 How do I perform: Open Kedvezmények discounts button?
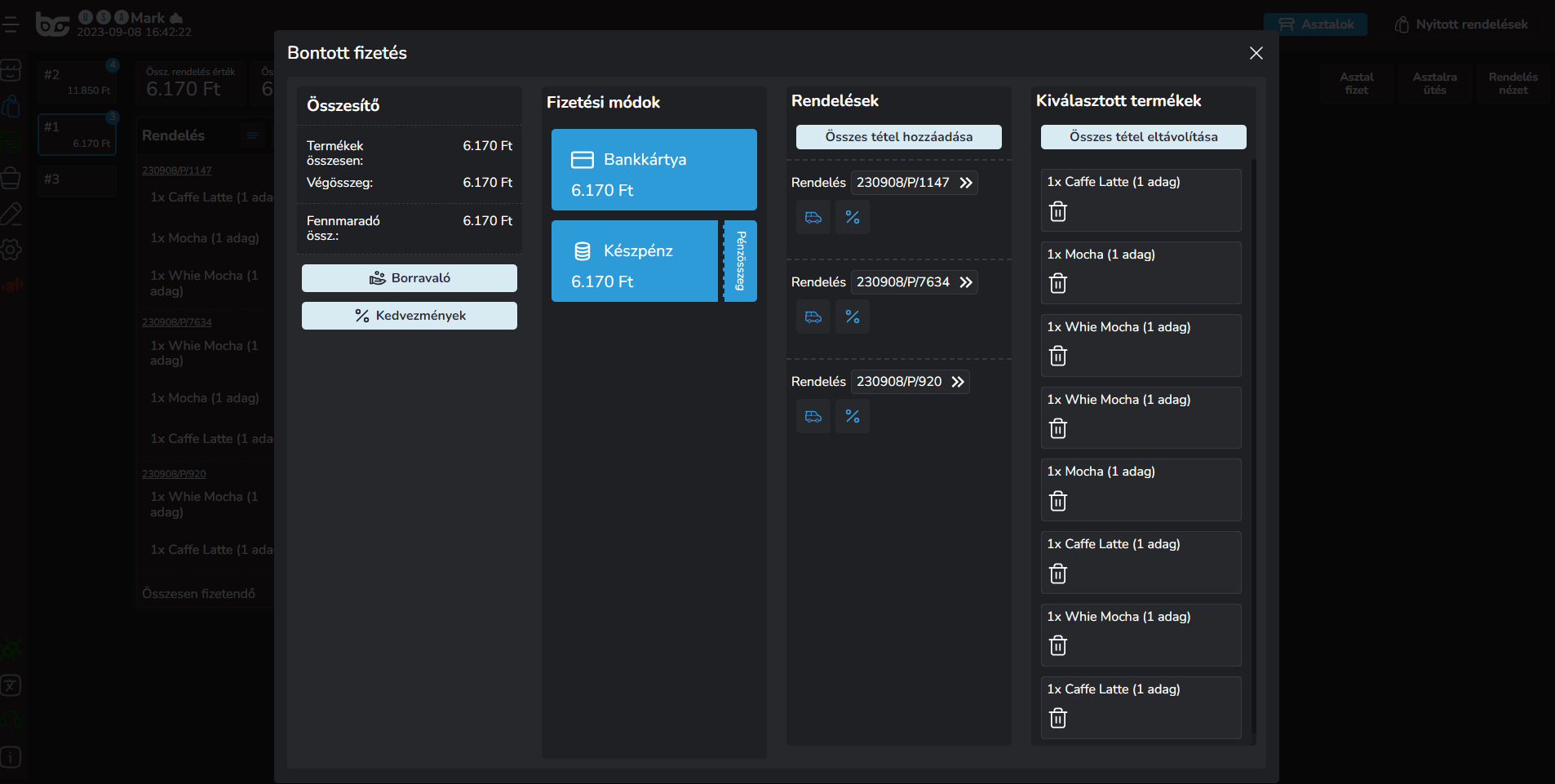[x=410, y=316]
